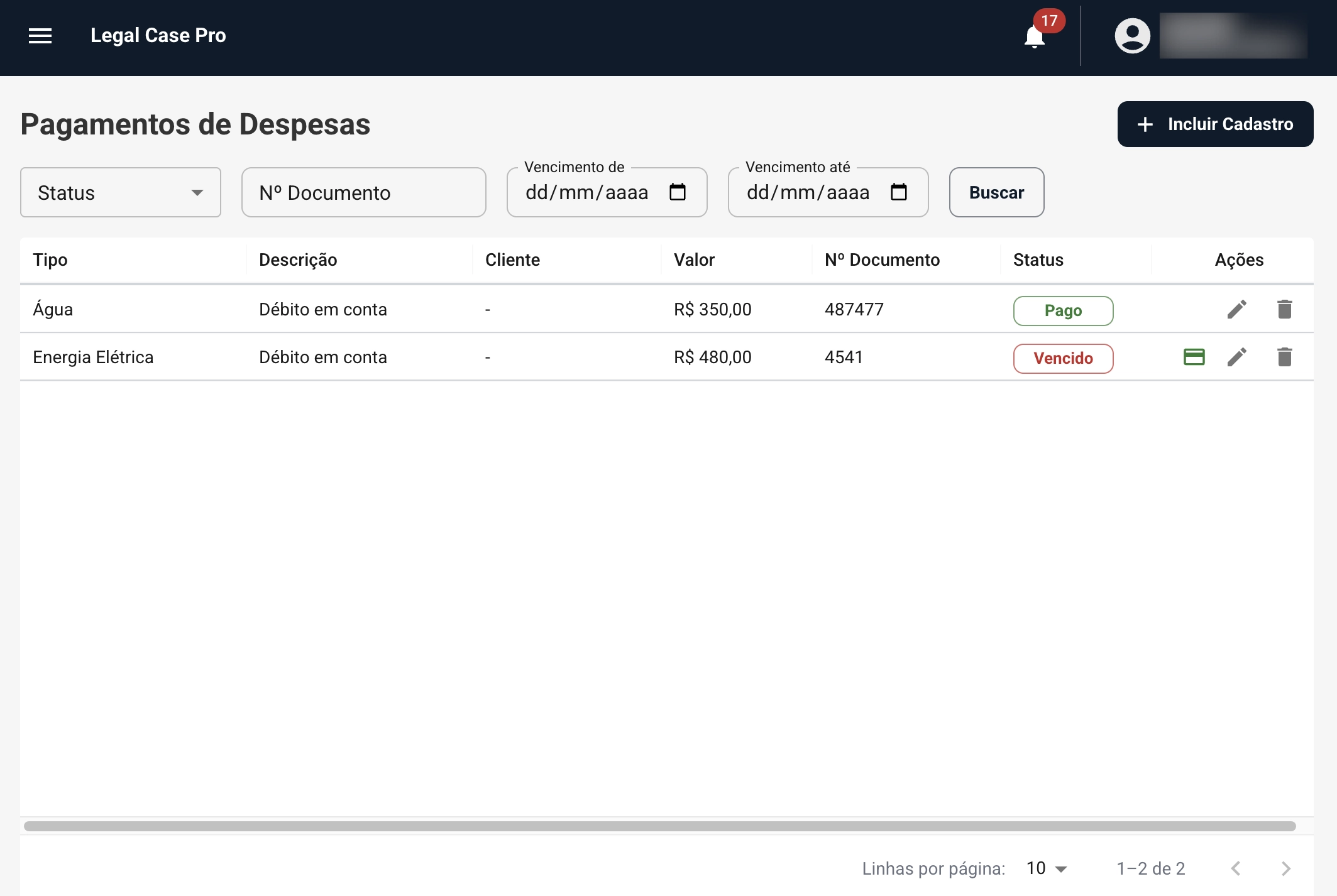Click the Buscar search button

(x=996, y=192)
